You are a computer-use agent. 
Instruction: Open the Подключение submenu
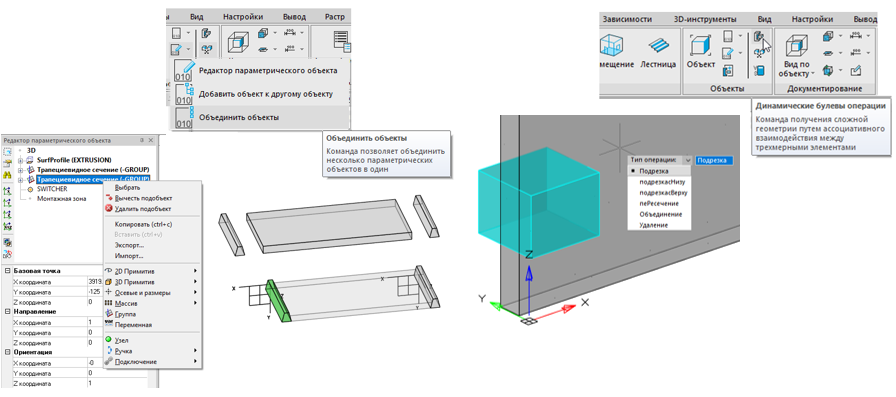(x=152, y=362)
